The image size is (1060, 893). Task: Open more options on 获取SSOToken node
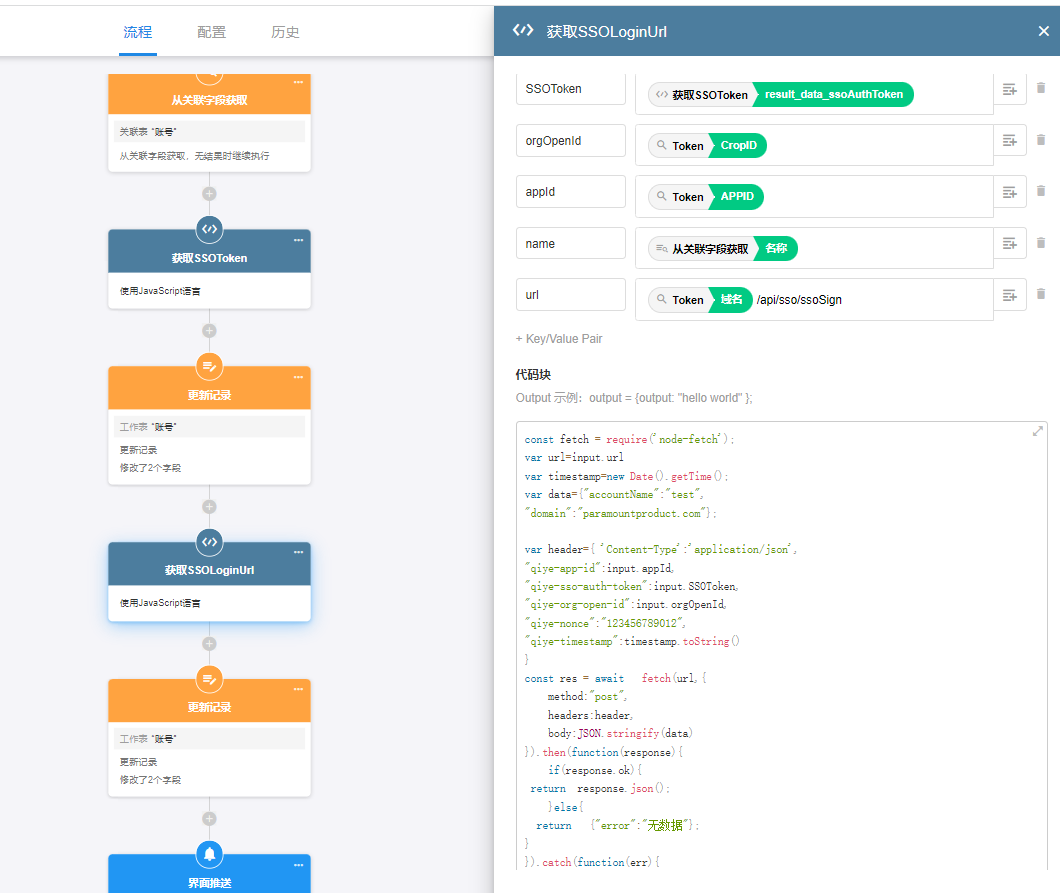click(298, 240)
